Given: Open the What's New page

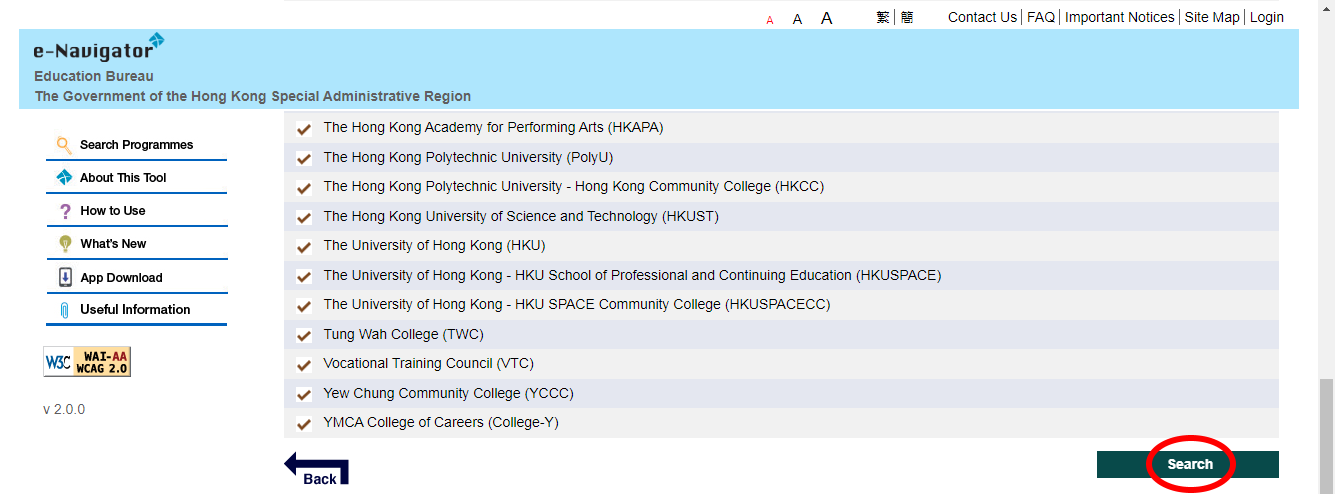Looking at the screenshot, I should pos(136,244).
